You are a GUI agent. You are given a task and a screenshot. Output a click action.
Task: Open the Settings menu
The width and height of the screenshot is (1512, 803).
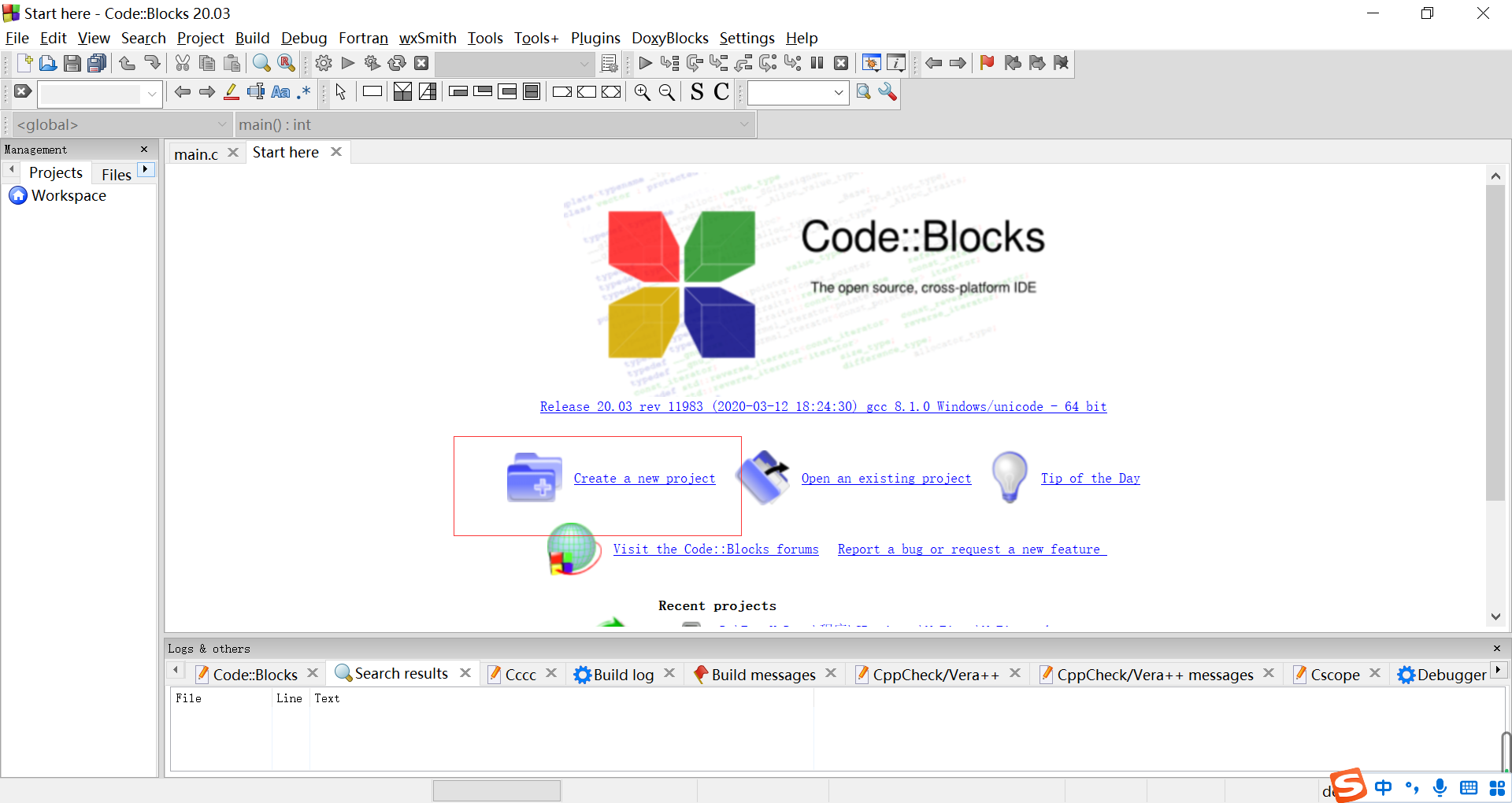tap(747, 38)
